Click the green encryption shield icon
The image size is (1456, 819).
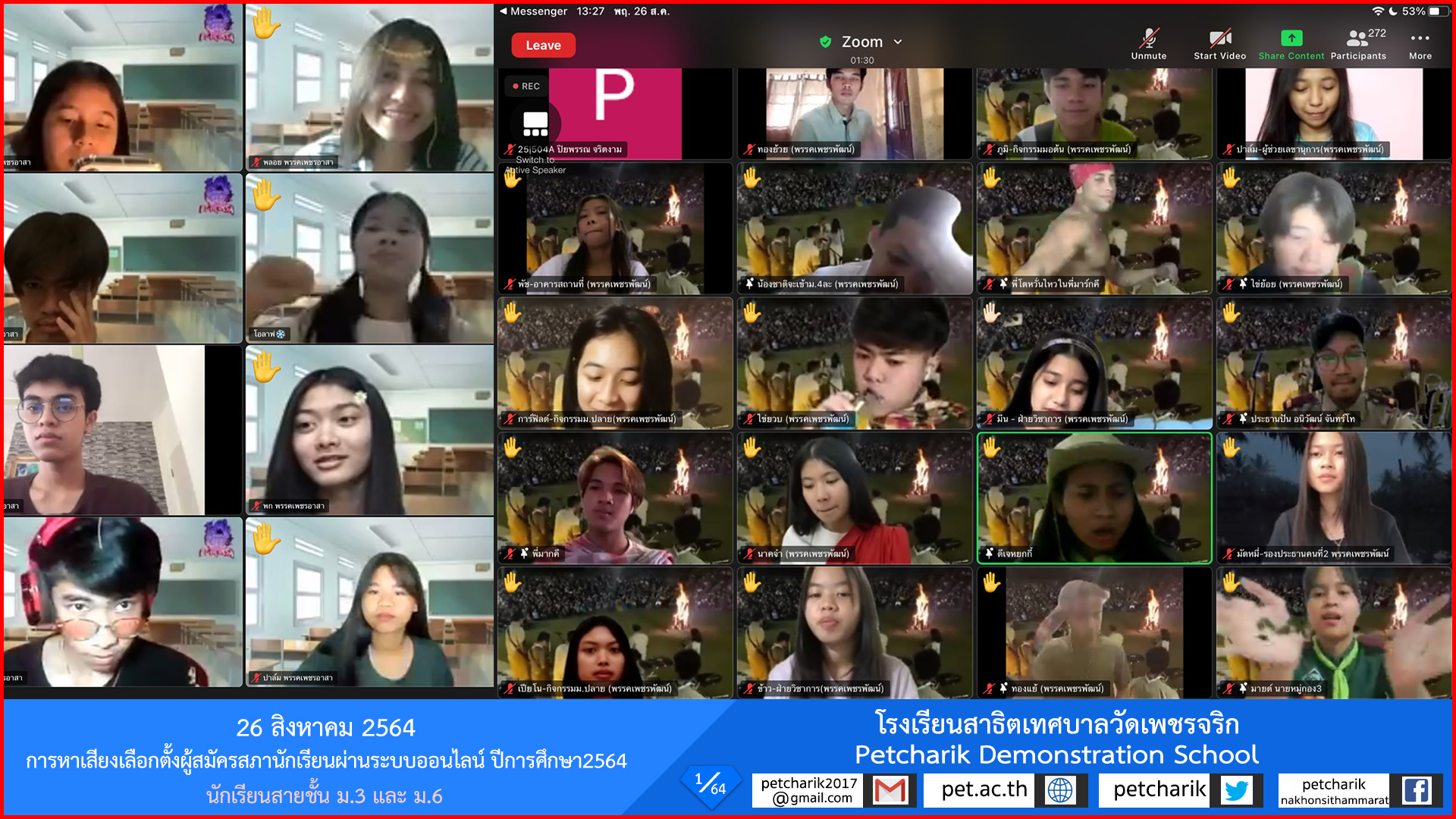click(x=826, y=42)
